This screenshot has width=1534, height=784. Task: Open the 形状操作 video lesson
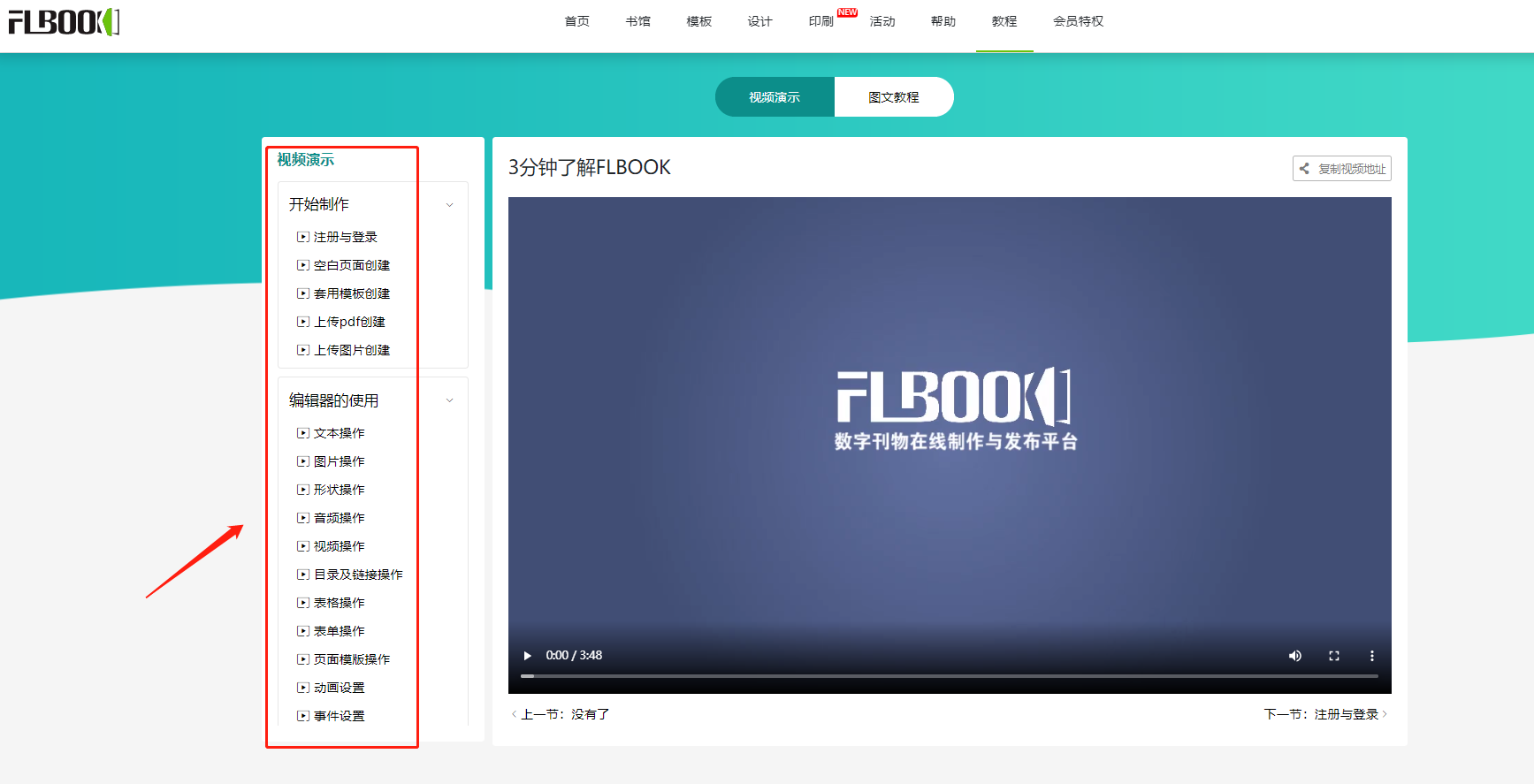point(340,490)
